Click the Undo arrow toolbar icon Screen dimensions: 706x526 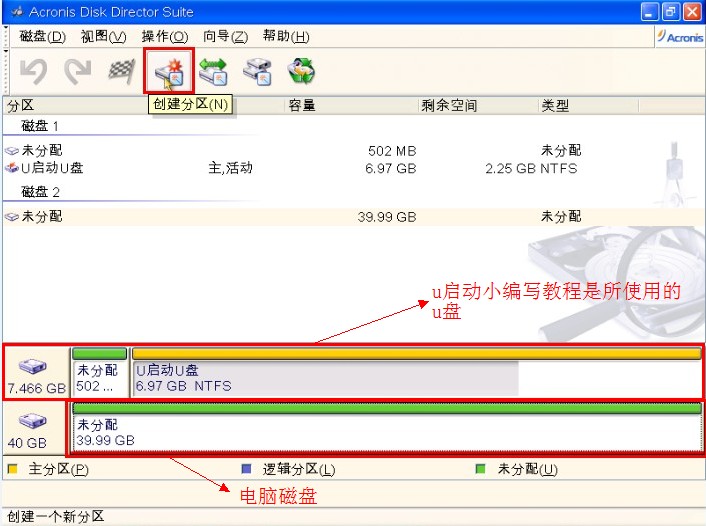(34, 72)
